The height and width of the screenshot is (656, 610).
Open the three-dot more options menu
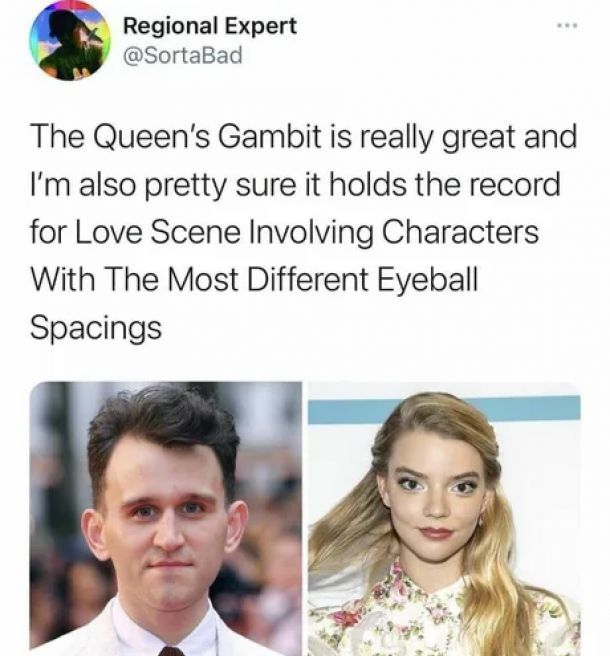(x=568, y=26)
